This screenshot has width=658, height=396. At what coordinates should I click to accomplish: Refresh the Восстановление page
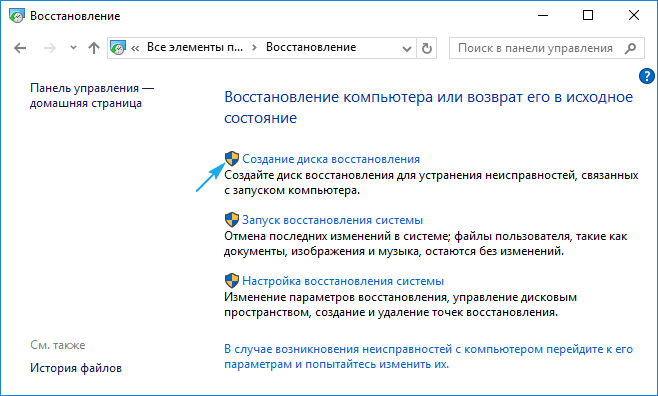click(427, 48)
